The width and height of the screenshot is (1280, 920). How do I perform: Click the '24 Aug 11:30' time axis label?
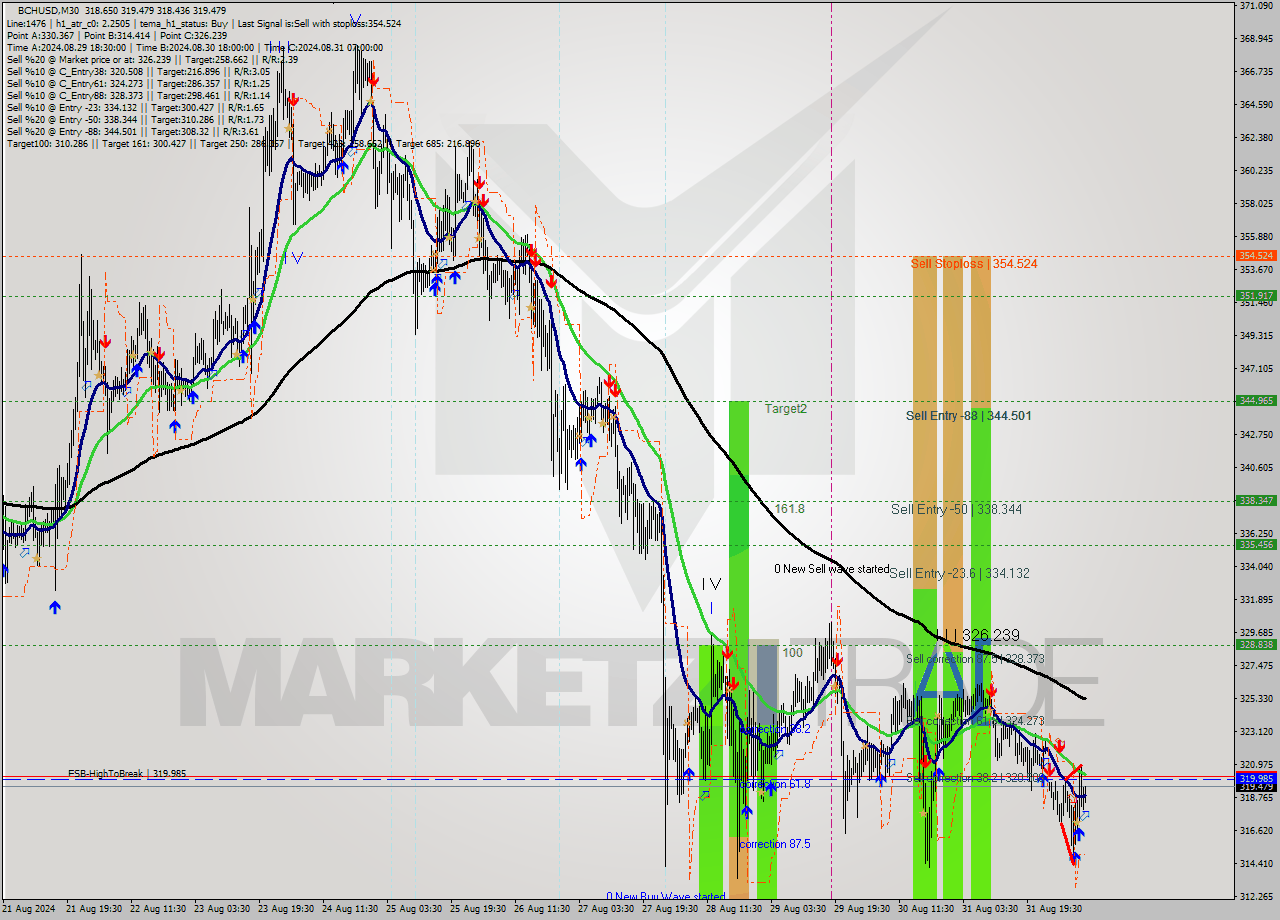(x=350, y=909)
